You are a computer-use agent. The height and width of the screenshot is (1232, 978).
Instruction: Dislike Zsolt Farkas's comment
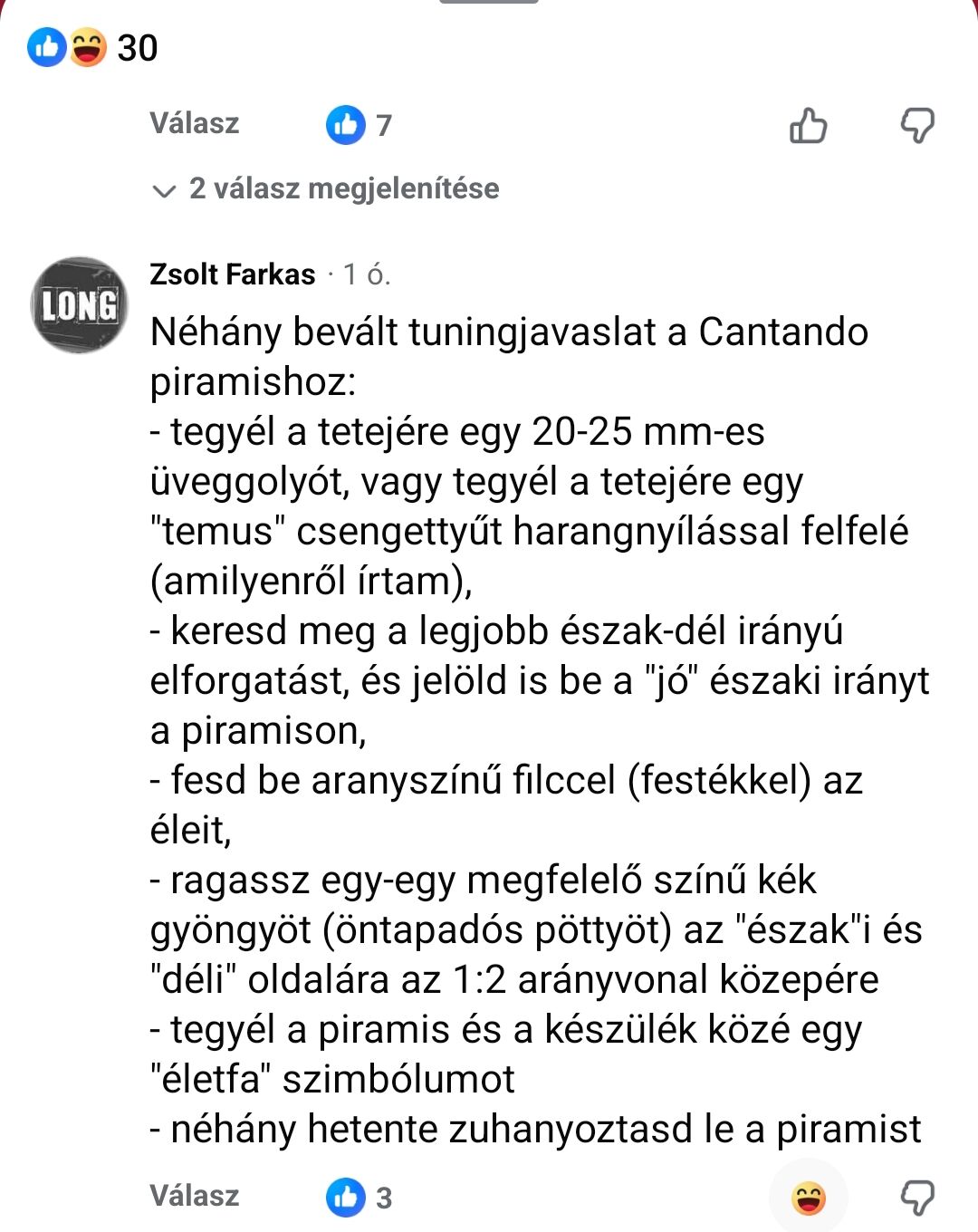[916, 1198]
